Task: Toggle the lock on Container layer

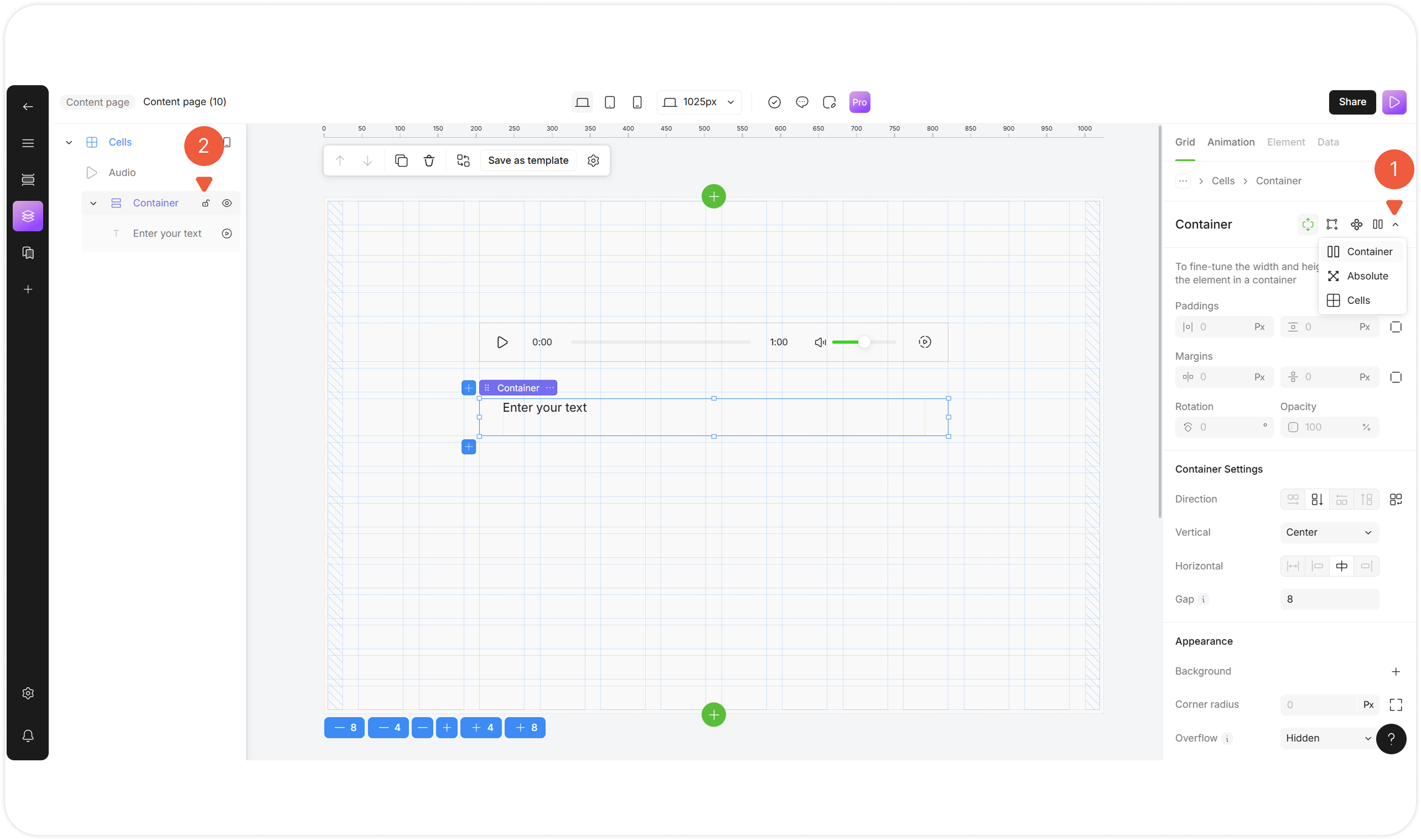Action: [206, 203]
